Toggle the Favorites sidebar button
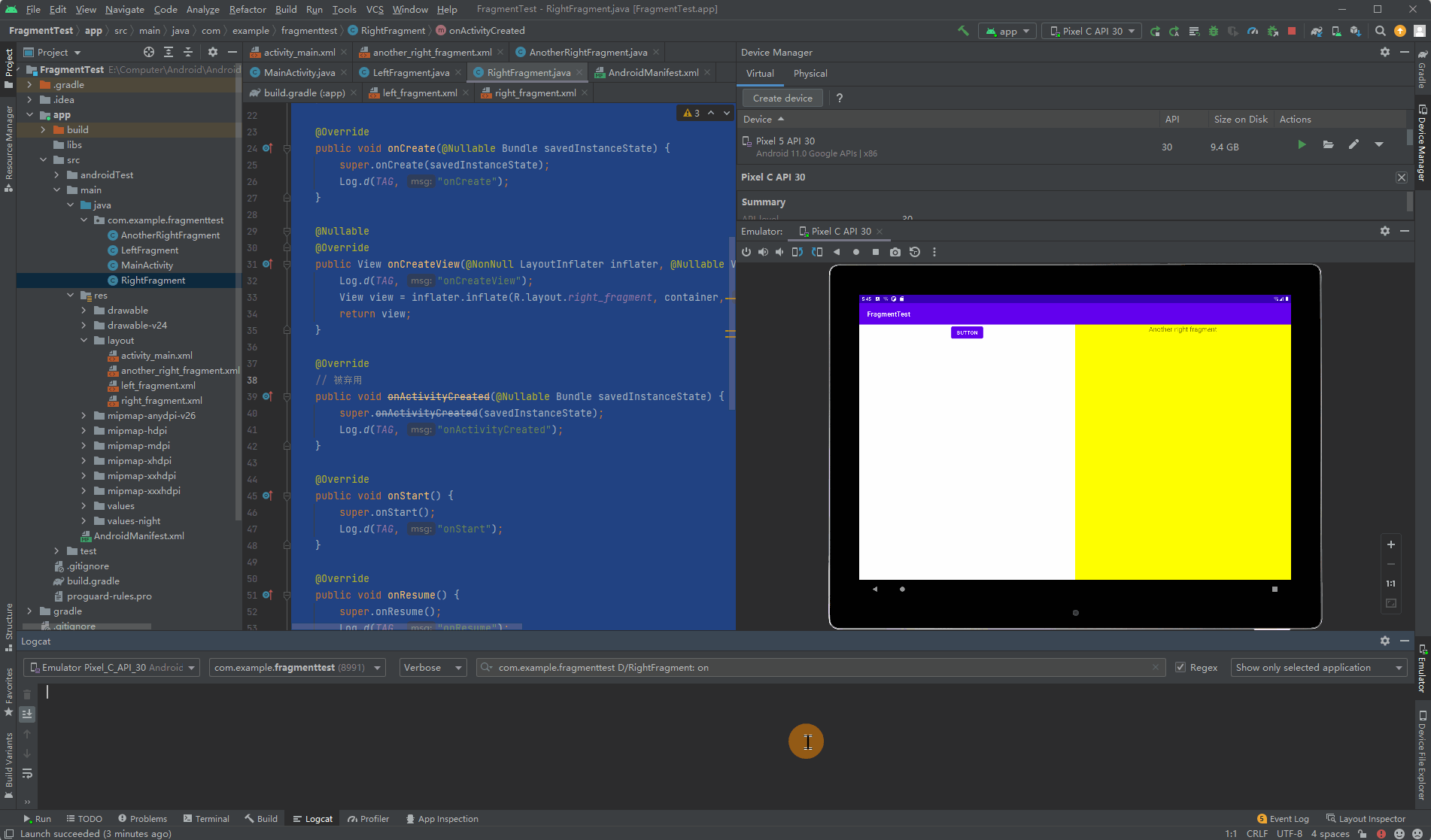This screenshot has width=1431, height=840. tap(8, 692)
